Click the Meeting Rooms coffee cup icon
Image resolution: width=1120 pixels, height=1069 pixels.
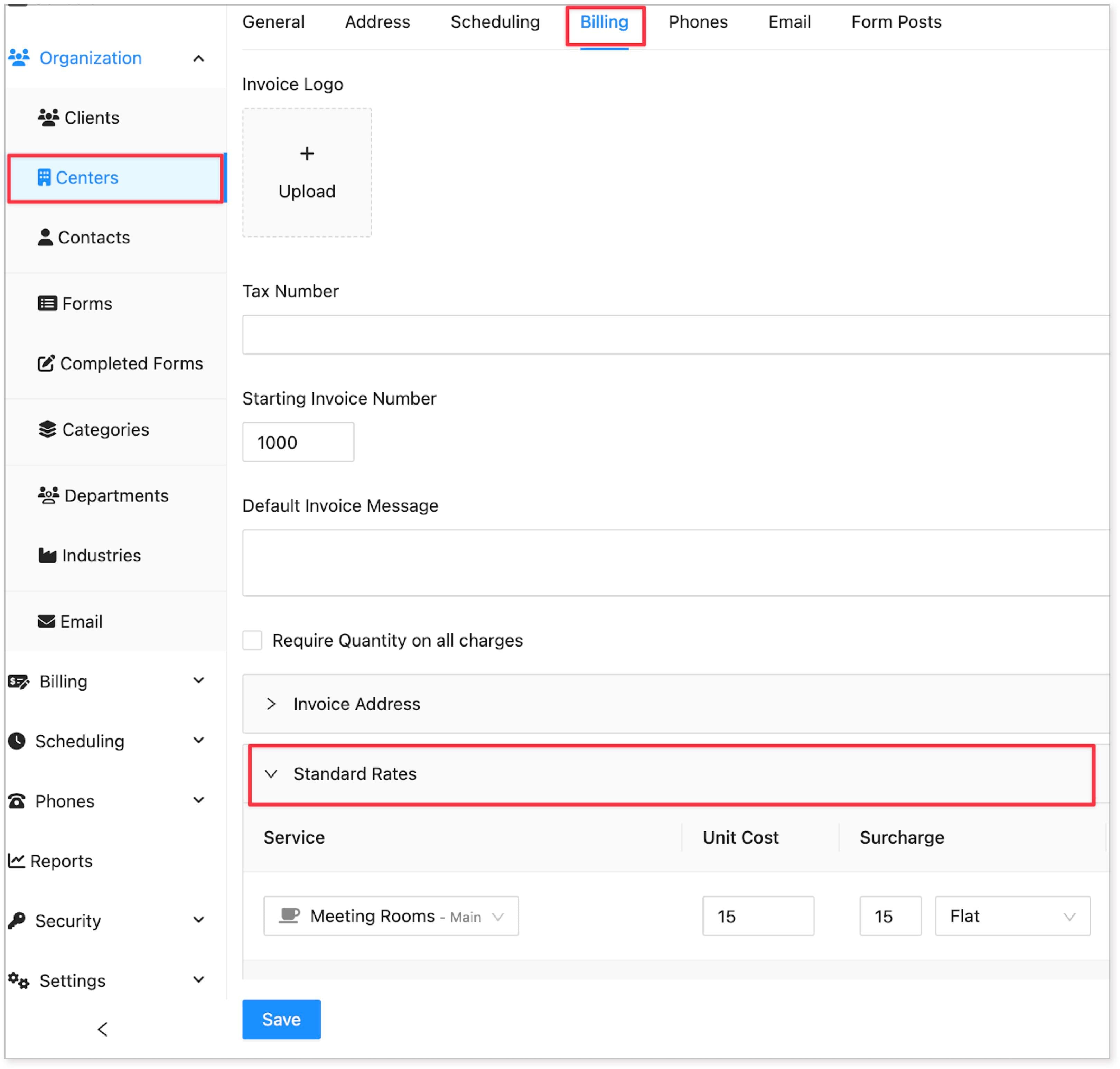[x=289, y=916]
